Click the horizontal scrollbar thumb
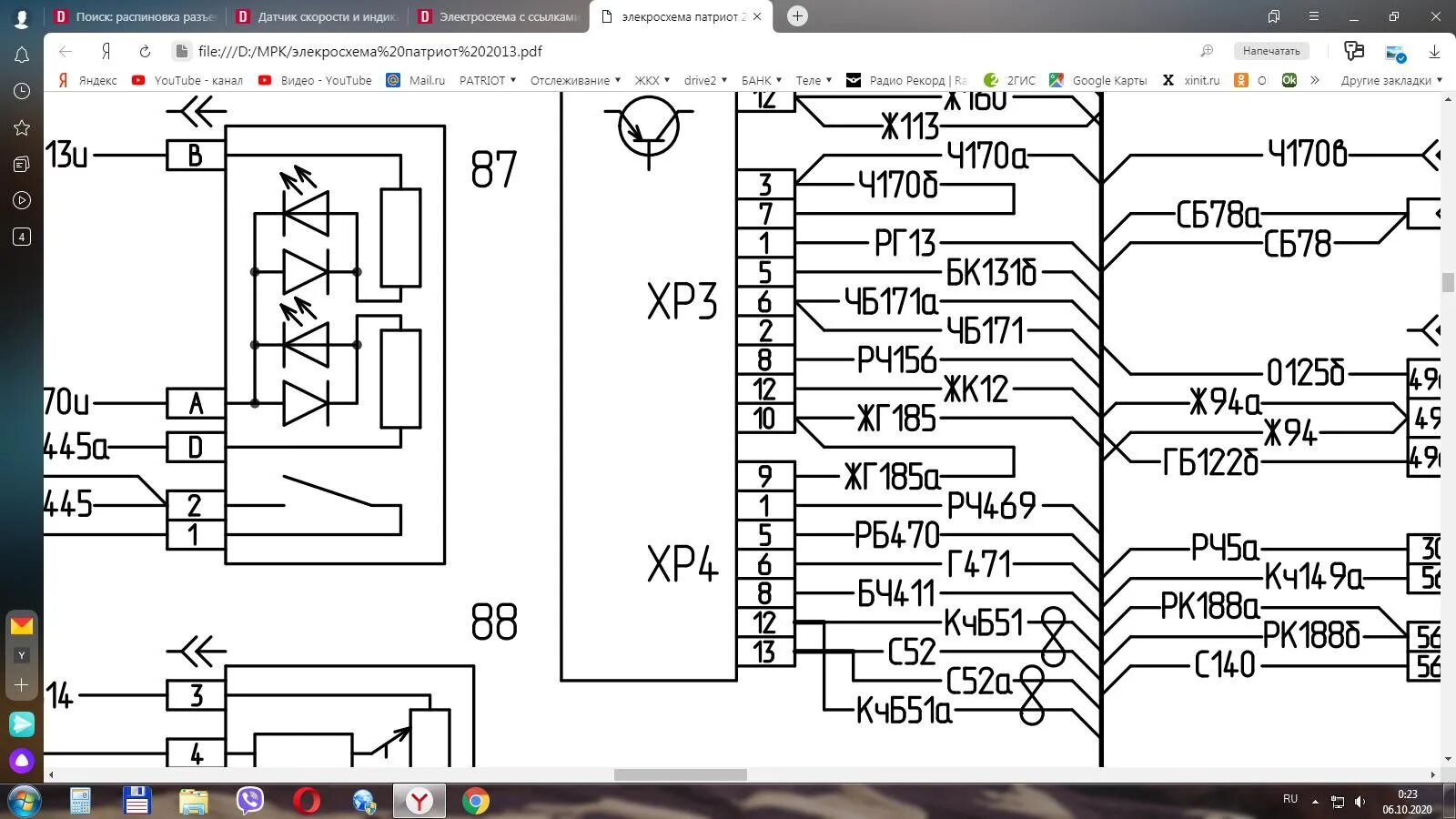 [x=681, y=774]
